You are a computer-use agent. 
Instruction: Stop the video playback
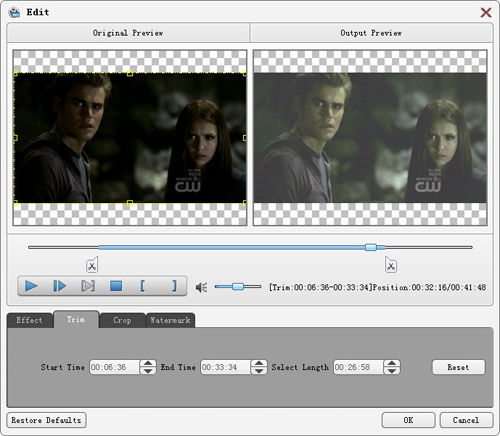point(116,286)
